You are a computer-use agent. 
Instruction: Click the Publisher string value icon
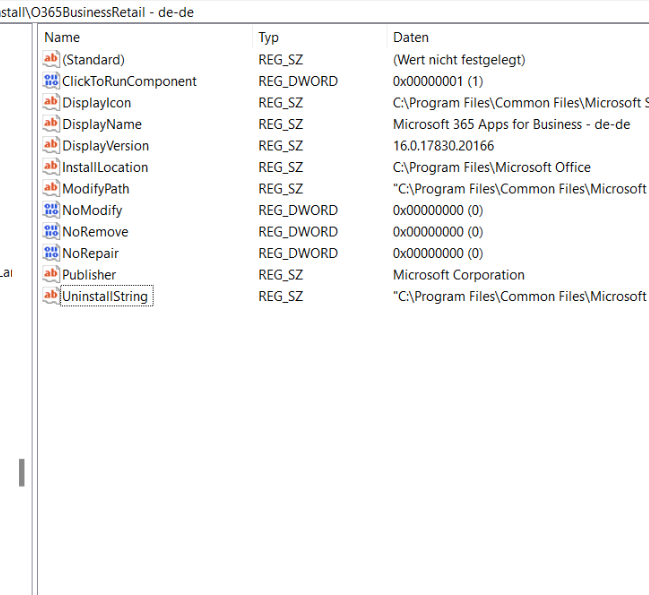(x=51, y=275)
